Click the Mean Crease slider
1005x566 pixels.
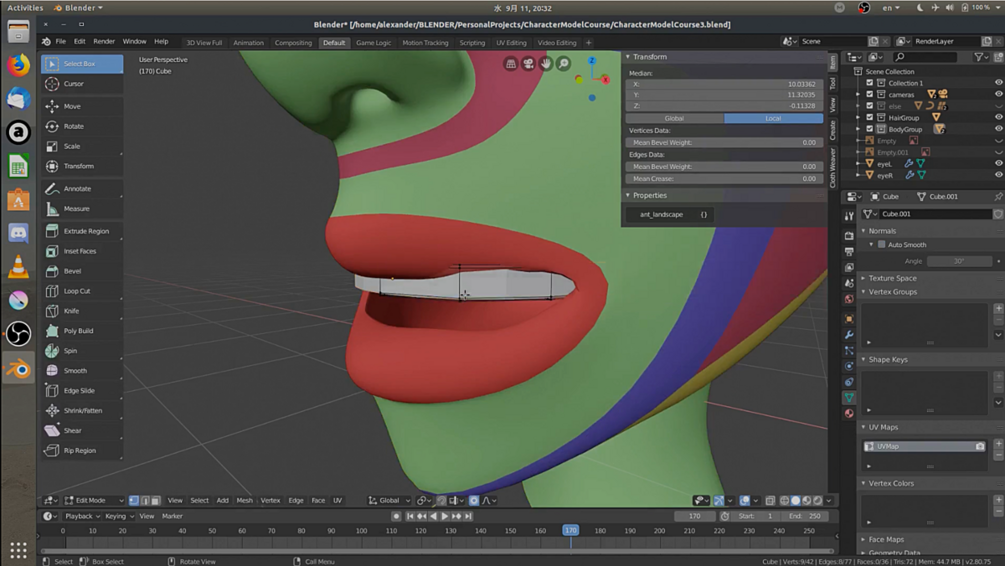724,179
